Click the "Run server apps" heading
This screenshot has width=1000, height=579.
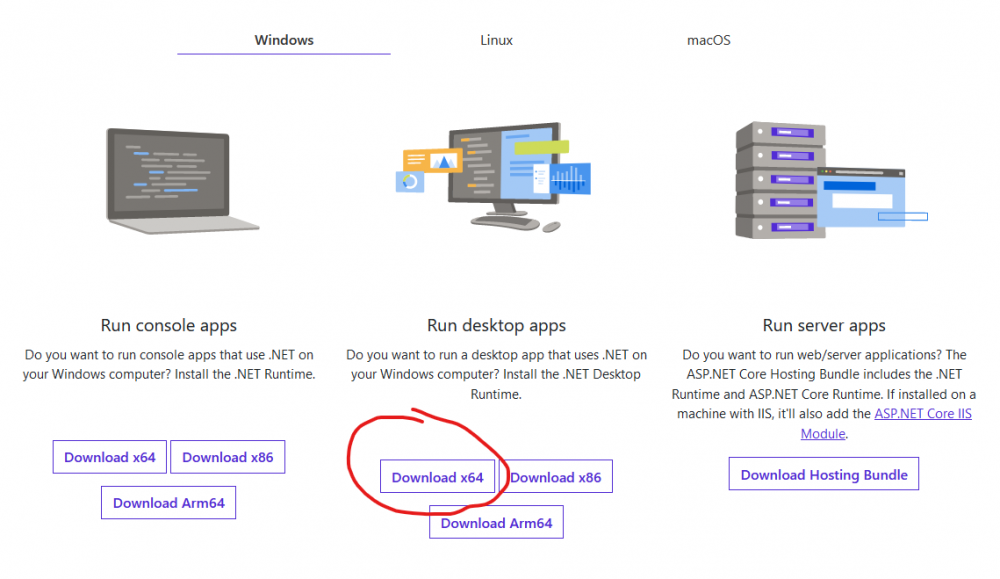pos(824,325)
